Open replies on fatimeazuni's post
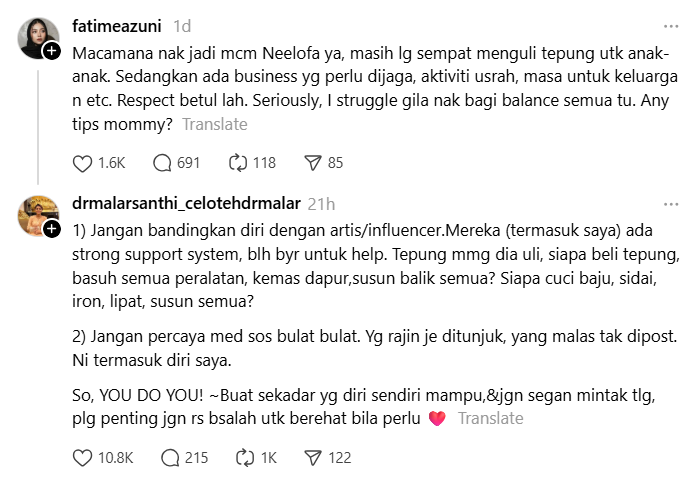Screen dimensions: 692x480 (x=163, y=162)
